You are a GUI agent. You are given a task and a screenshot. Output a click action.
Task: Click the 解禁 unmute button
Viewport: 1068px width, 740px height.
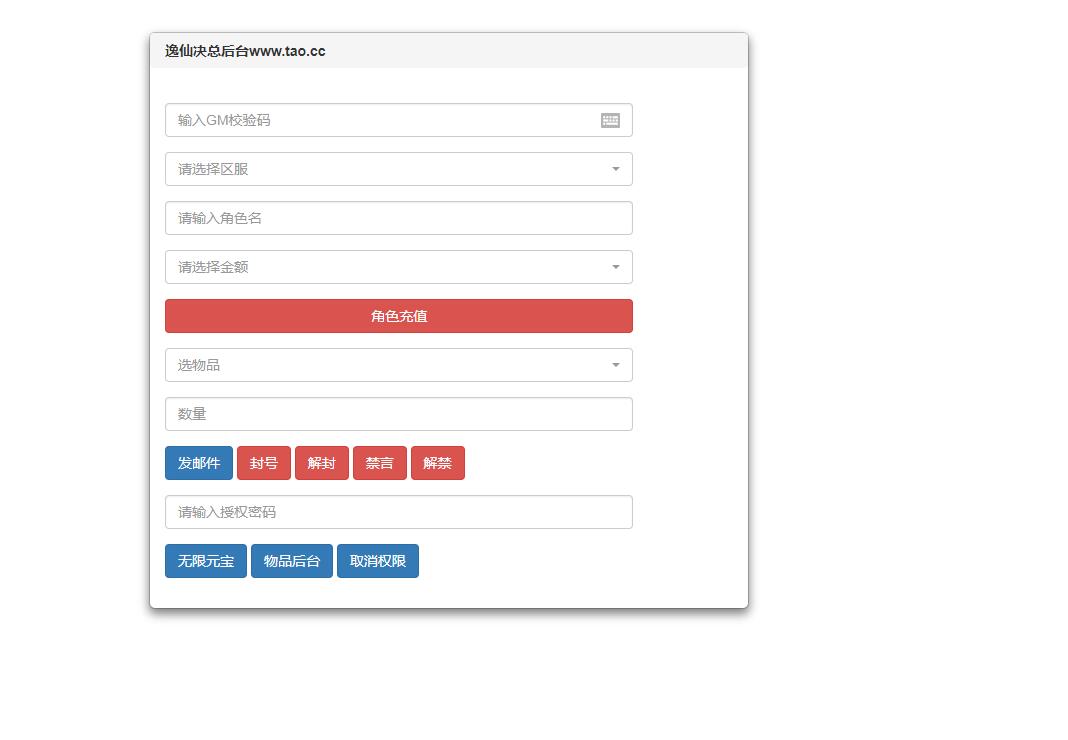tap(438, 463)
